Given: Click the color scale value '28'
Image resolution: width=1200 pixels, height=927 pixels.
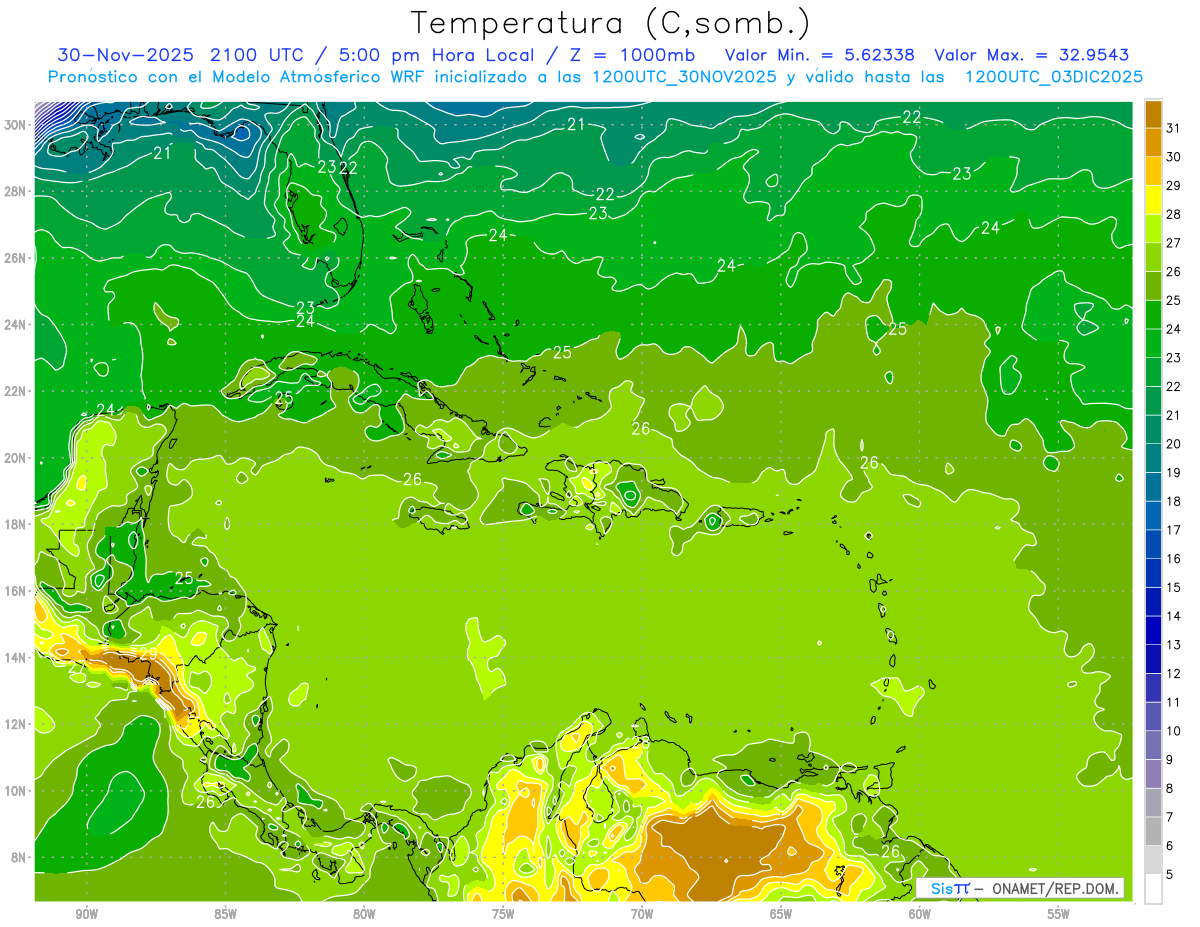Looking at the screenshot, I should point(1173,214).
